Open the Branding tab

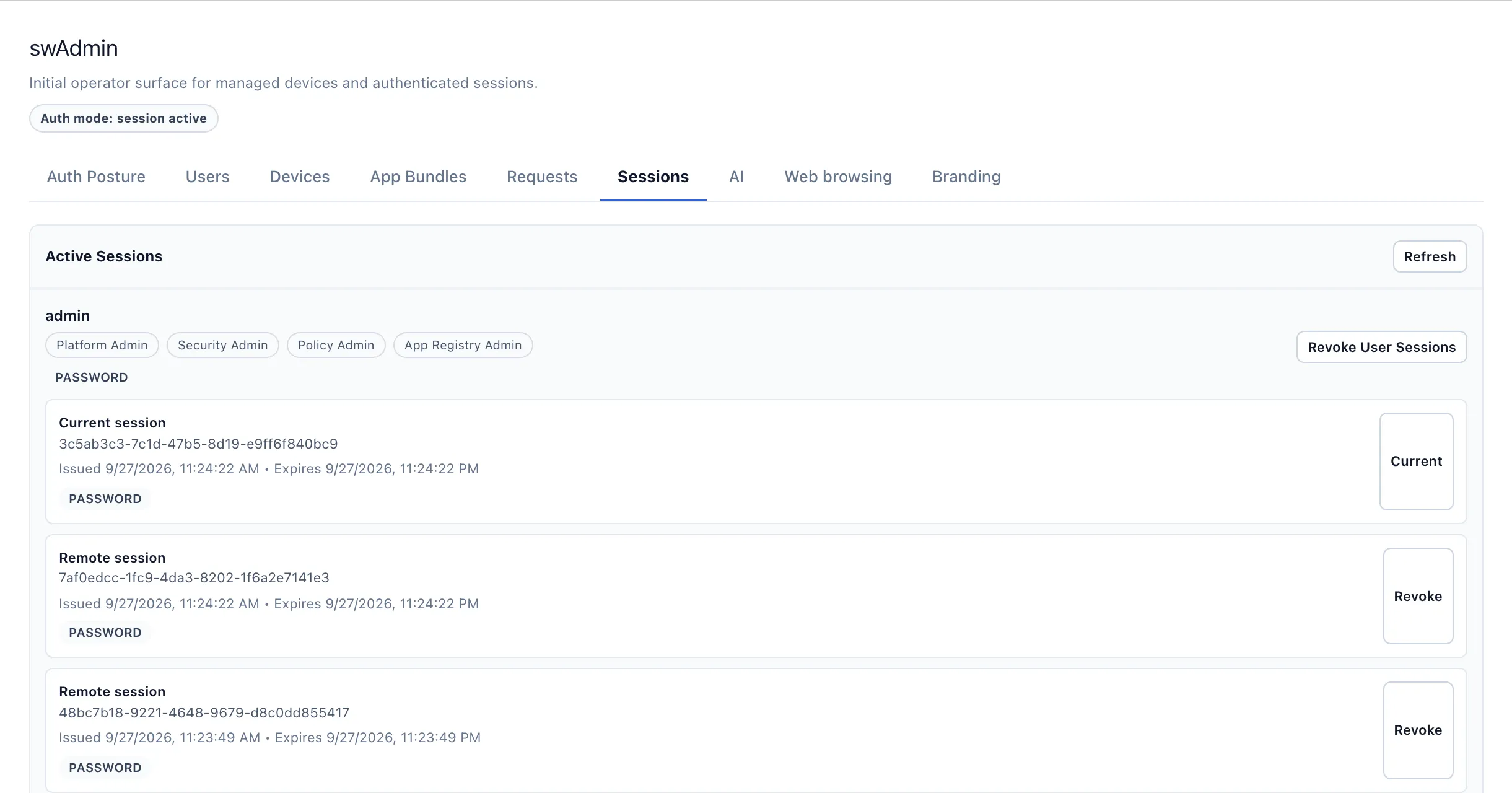(966, 177)
